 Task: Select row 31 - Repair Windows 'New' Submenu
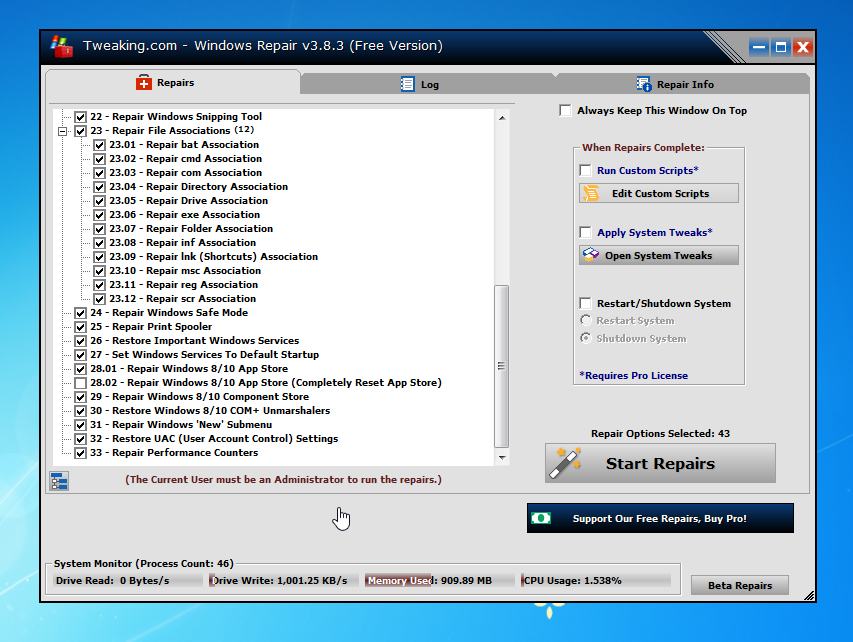pos(181,425)
